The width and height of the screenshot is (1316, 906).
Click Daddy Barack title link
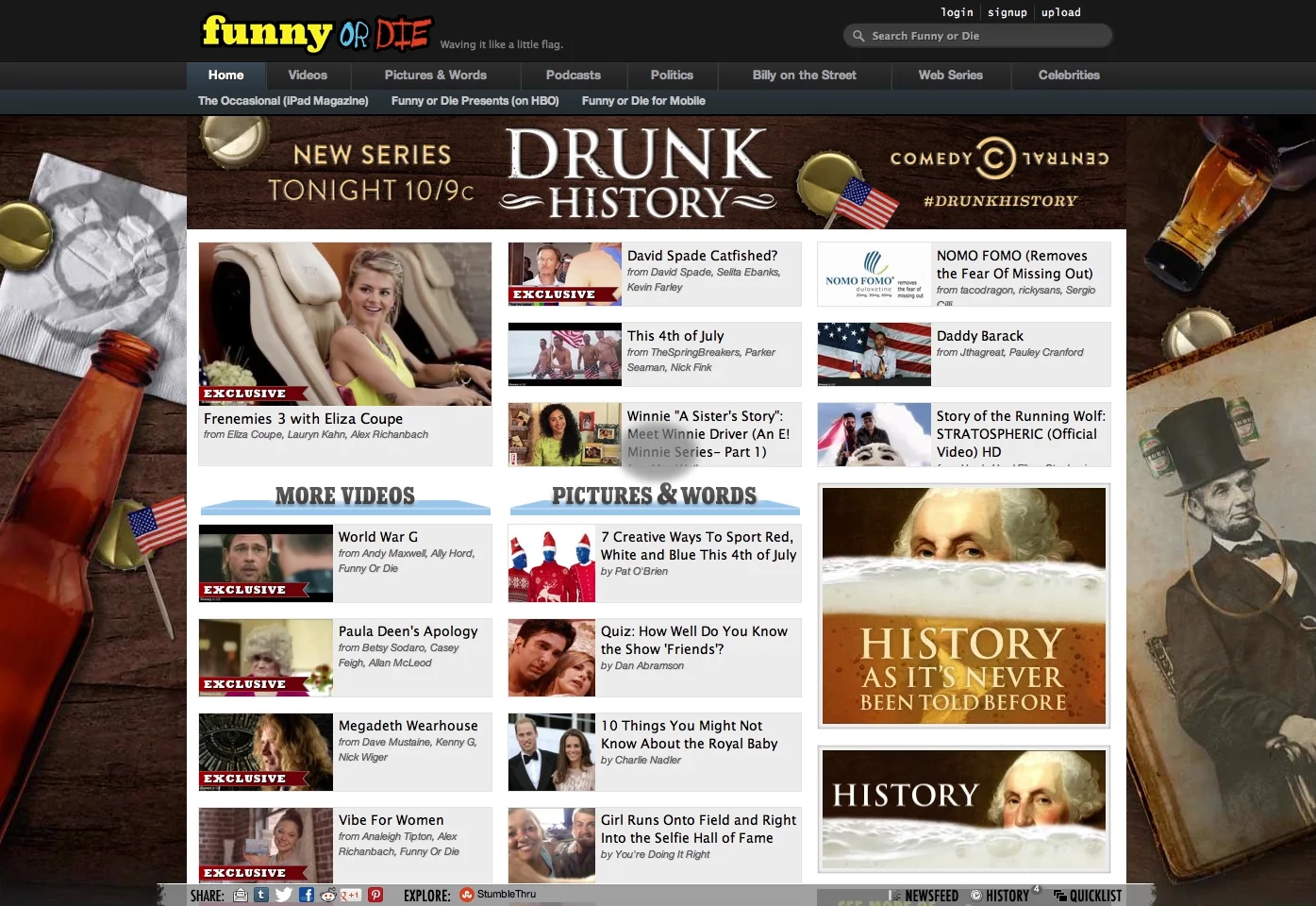coord(979,336)
